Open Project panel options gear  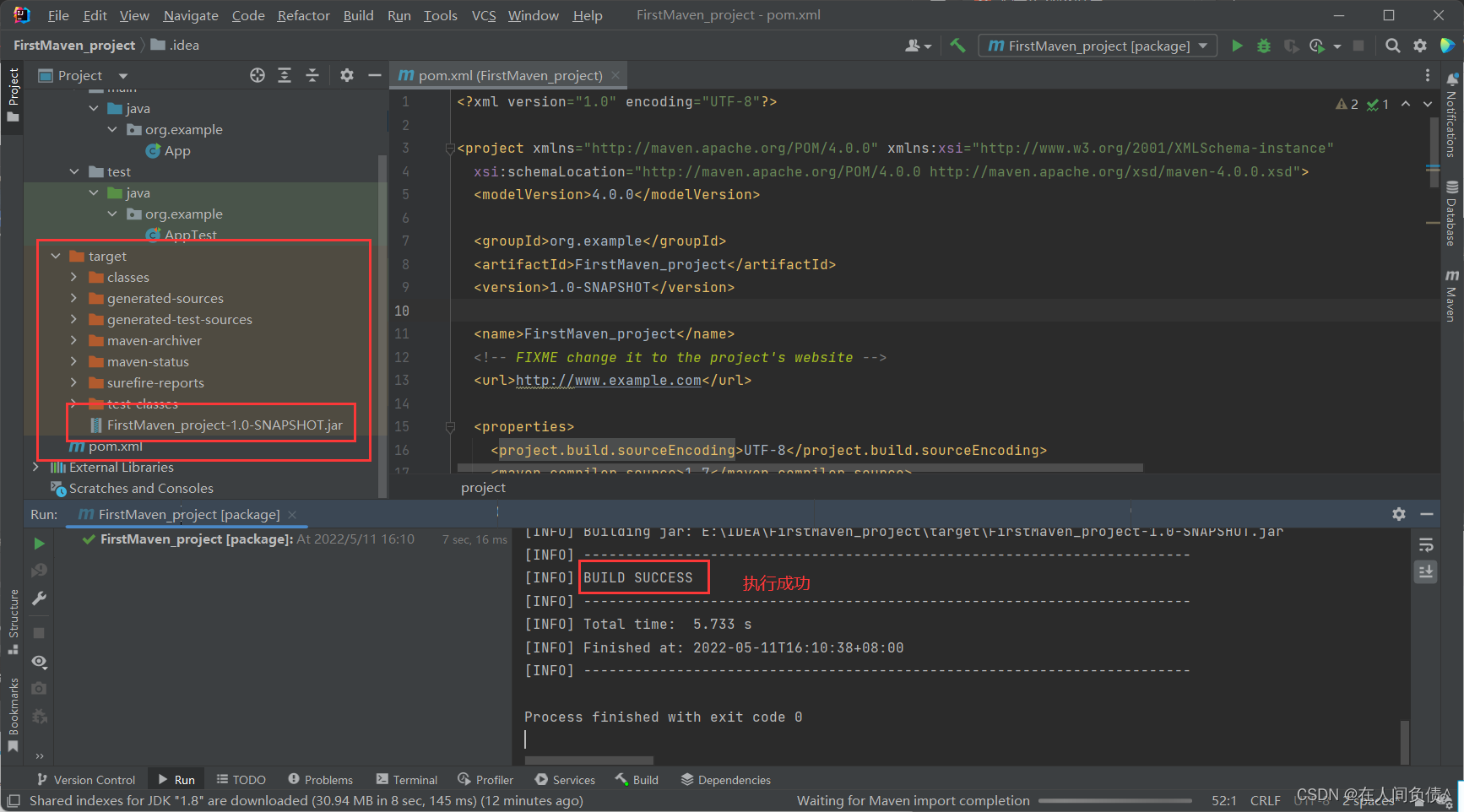tap(347, 75)
